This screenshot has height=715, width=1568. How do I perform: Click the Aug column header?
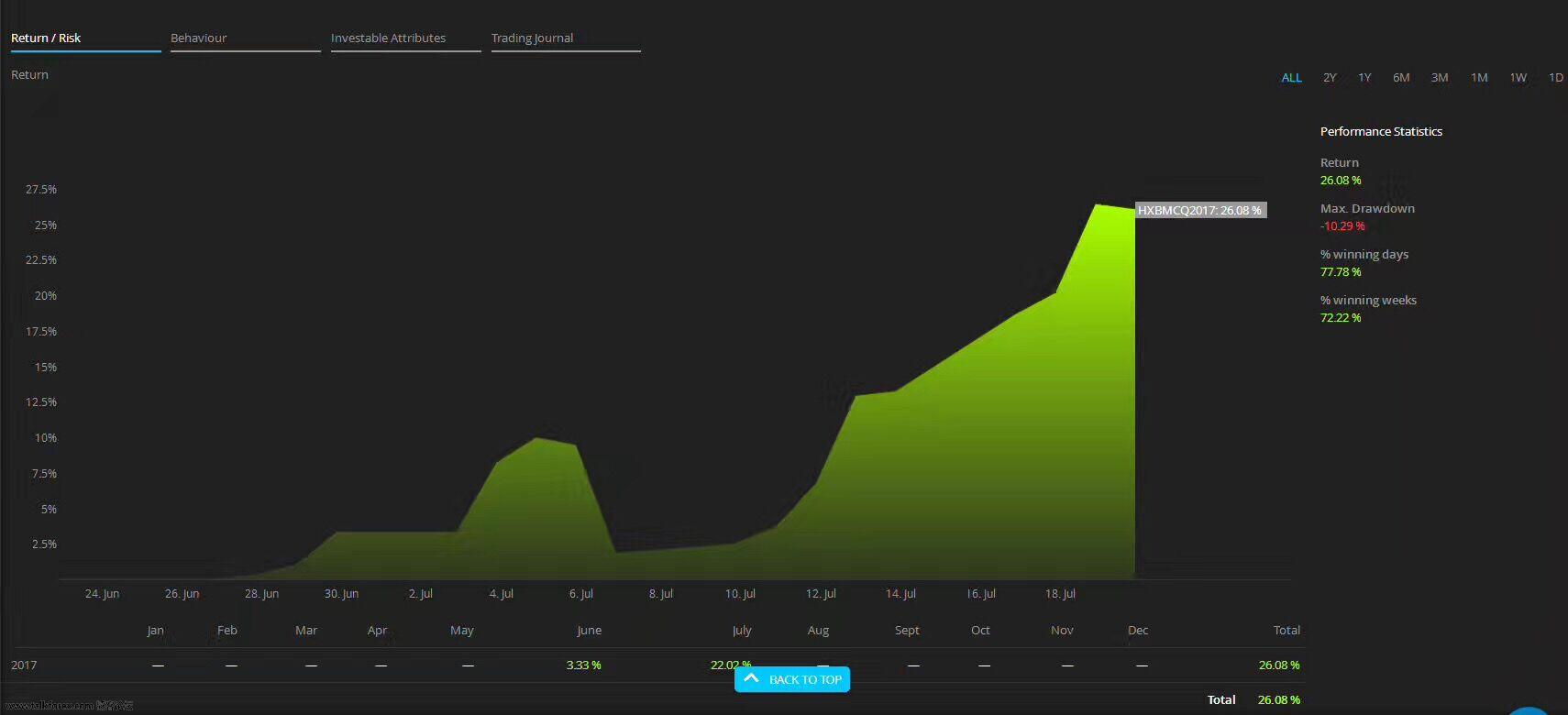[818, 631]
